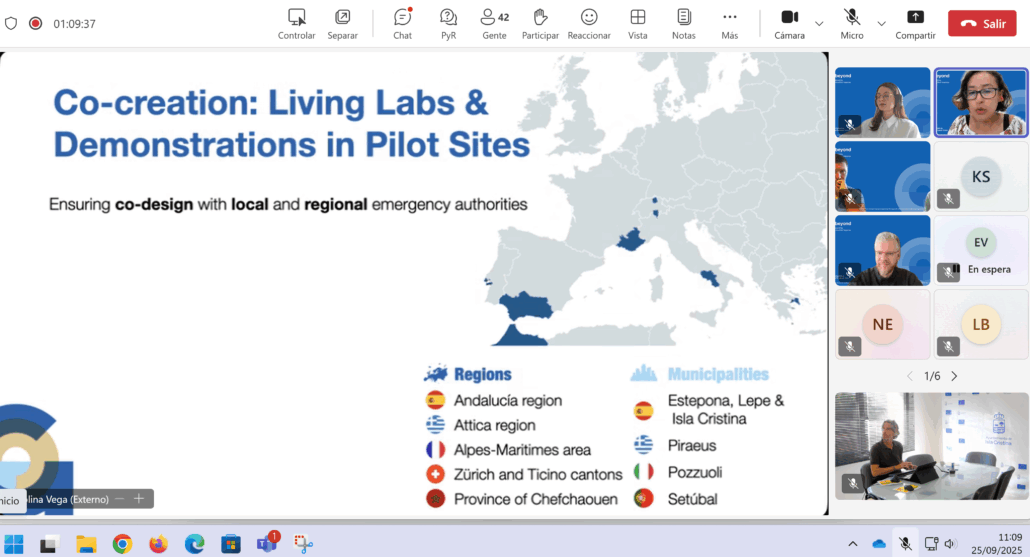Screen dimensions: 1030x557
Task: Open the Vista layout menu
Action: click(637, 23)
